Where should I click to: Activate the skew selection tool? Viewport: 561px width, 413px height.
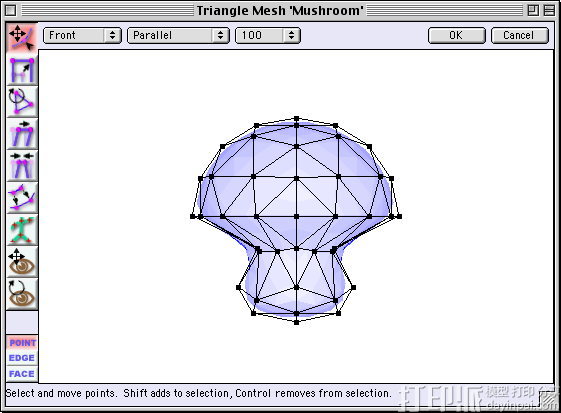pos(22,134)
